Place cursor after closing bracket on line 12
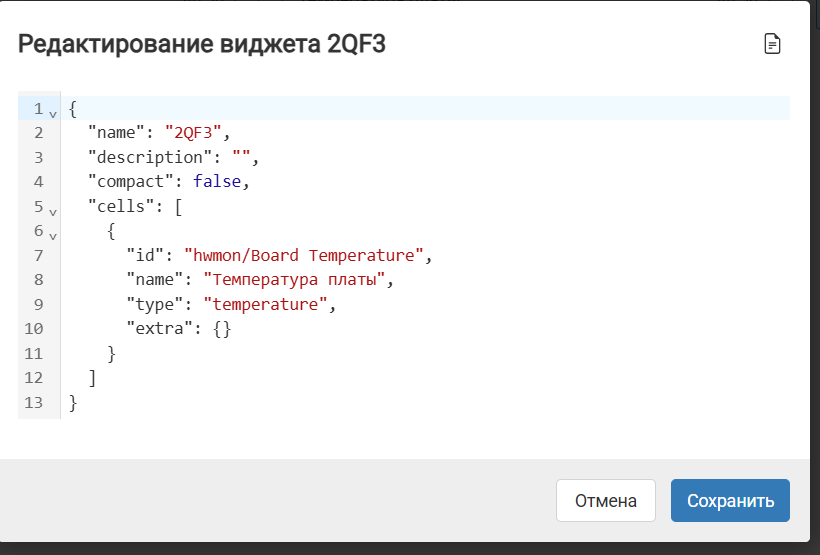Image resolution: width=820 pixels, height=555 pixels. (x=97, y=378)
